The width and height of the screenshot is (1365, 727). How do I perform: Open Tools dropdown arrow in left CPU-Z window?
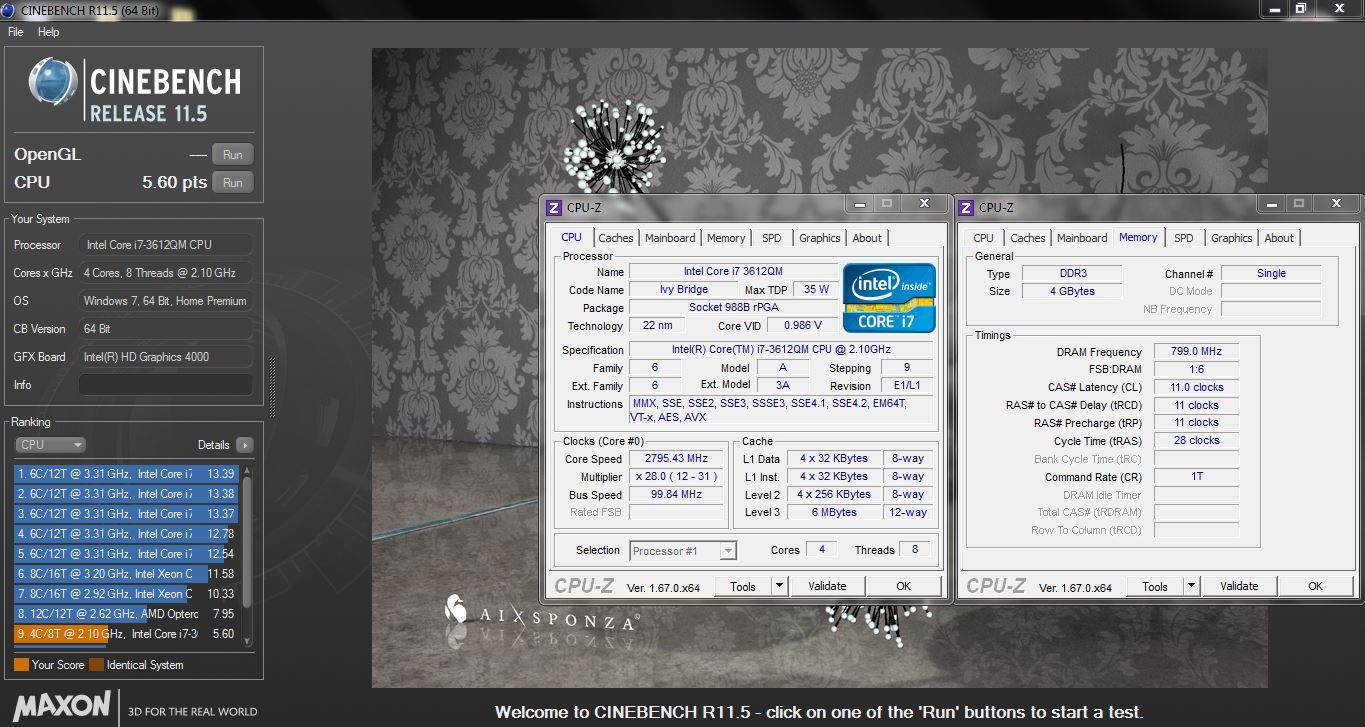pyautogui.click(x=780, y=586)
